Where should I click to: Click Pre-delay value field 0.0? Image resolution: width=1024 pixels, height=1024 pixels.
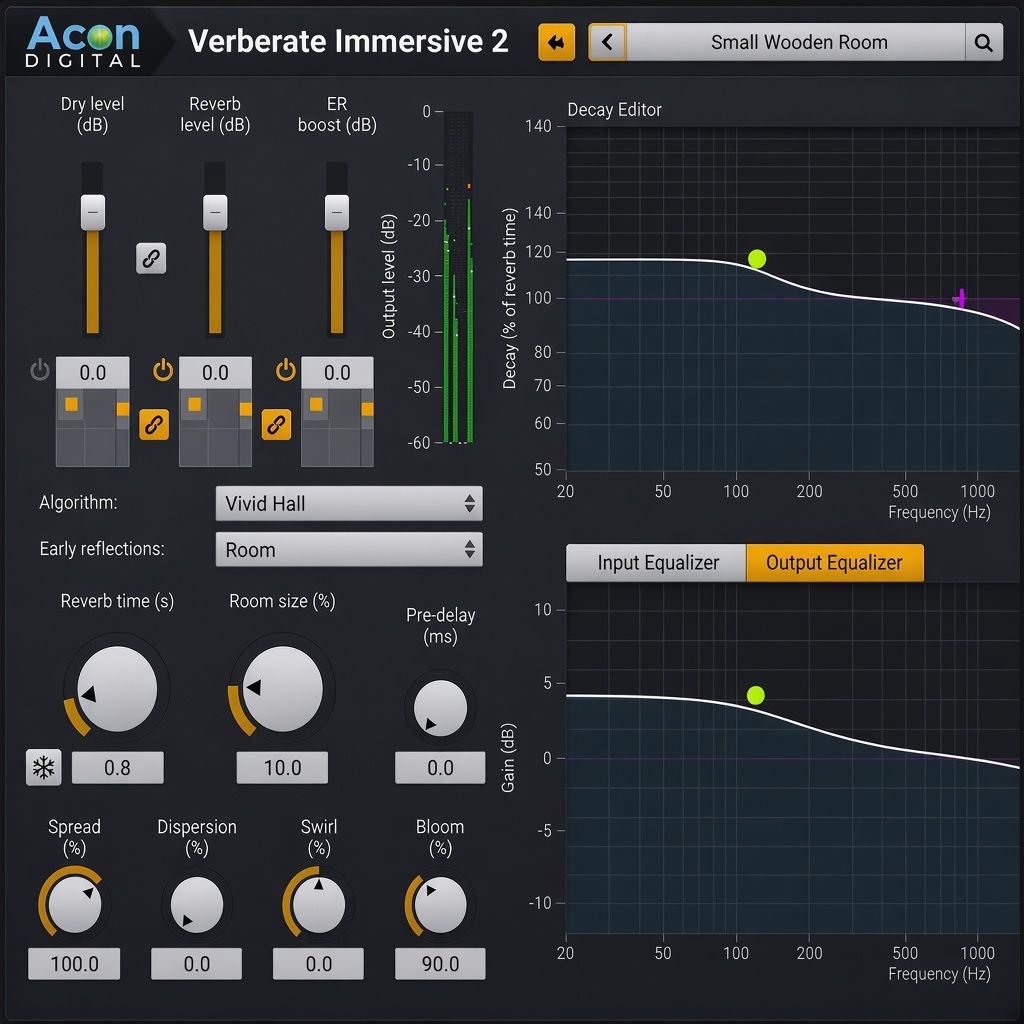click(440, 767)
